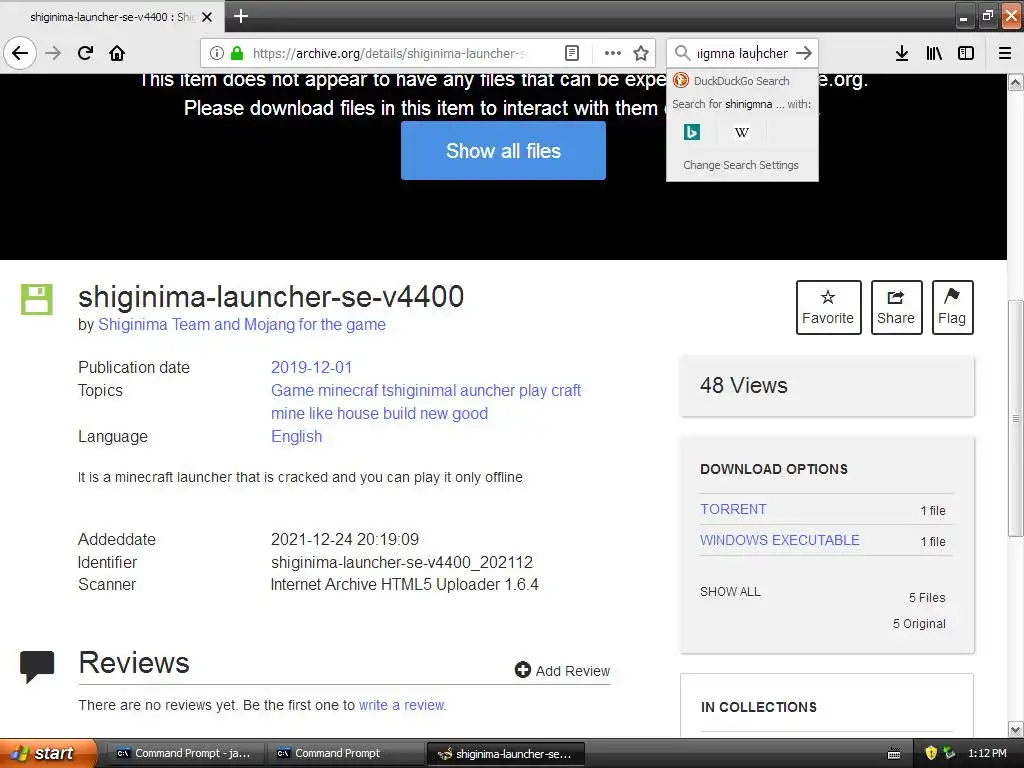Click the shiginima-launcher-se-v4400 page title
The image size is (1024, 768).
tap(271, 296)
